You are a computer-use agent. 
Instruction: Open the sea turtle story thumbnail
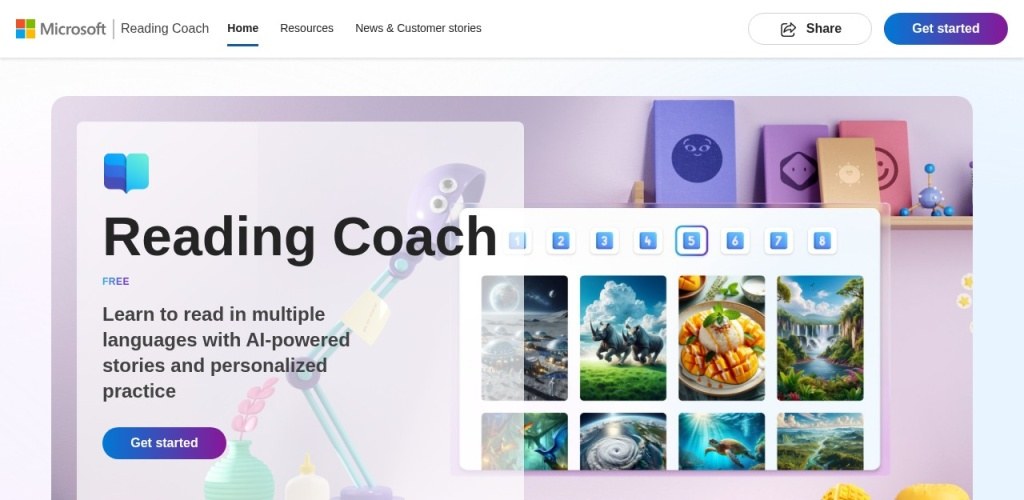[x=722, y=441]
